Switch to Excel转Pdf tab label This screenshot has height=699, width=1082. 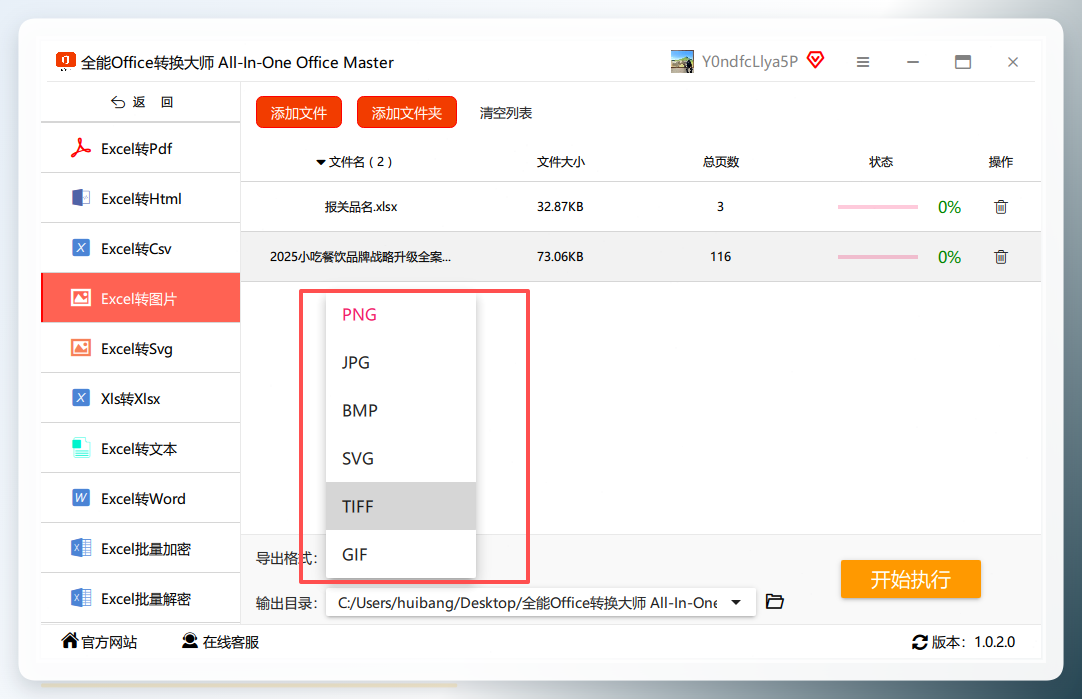click(137, 149)
